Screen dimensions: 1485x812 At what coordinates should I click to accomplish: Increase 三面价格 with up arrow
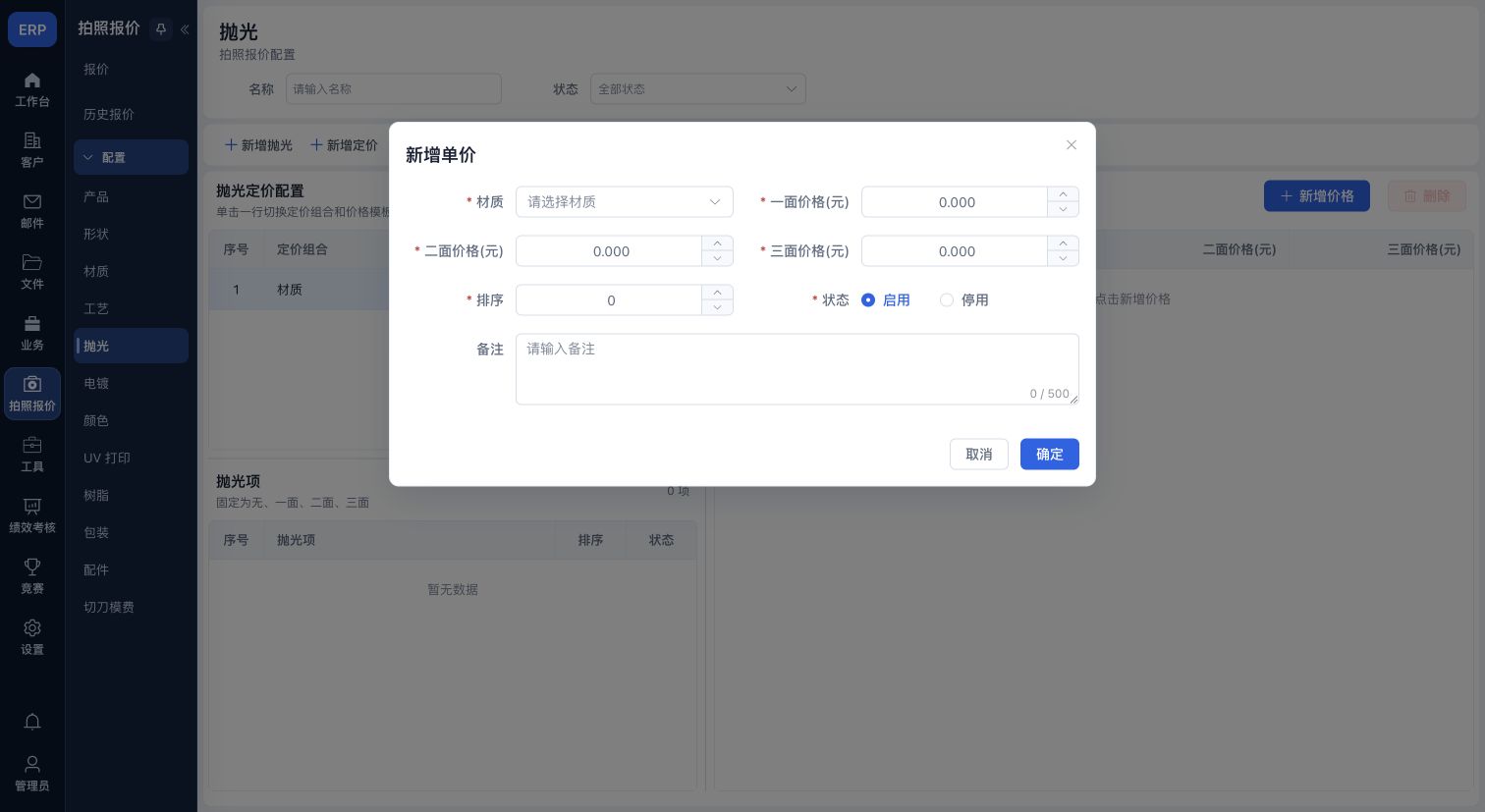point(1063,244)
